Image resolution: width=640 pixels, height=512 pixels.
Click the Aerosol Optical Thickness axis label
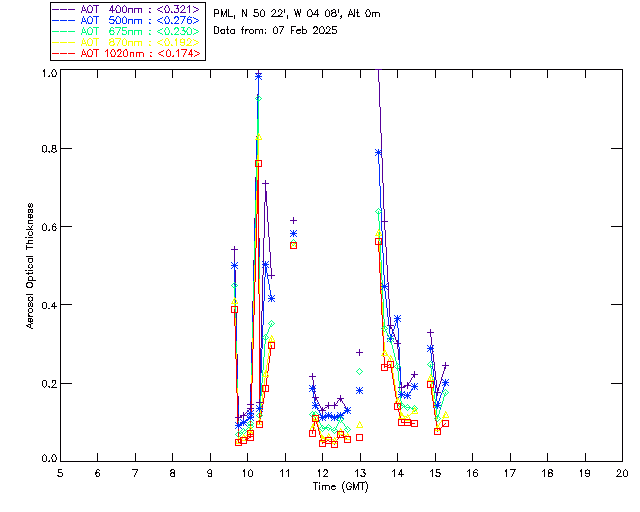click(x=30, y=266)
